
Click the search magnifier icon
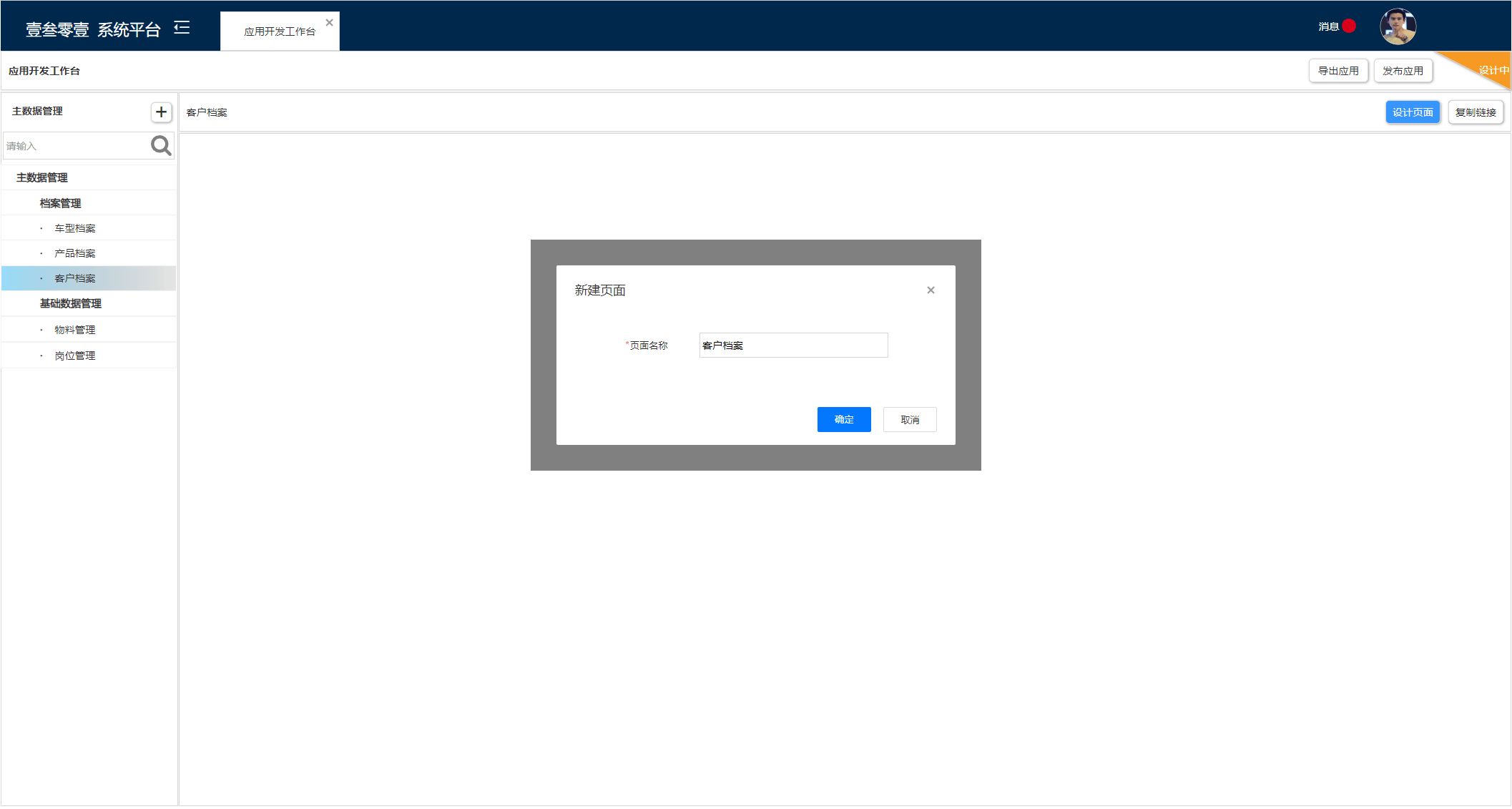point(161,146)
